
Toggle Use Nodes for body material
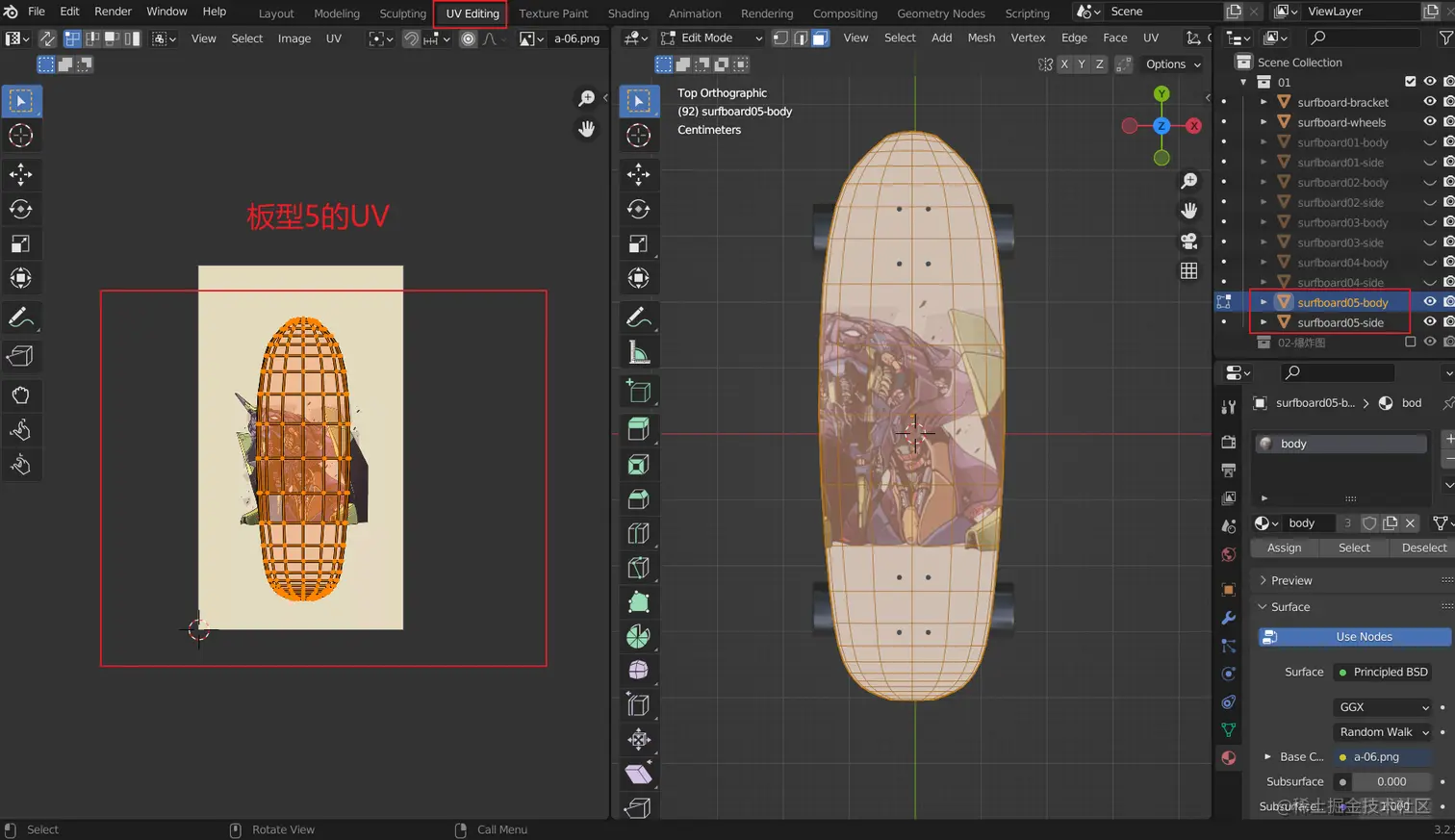[1354, 637]
